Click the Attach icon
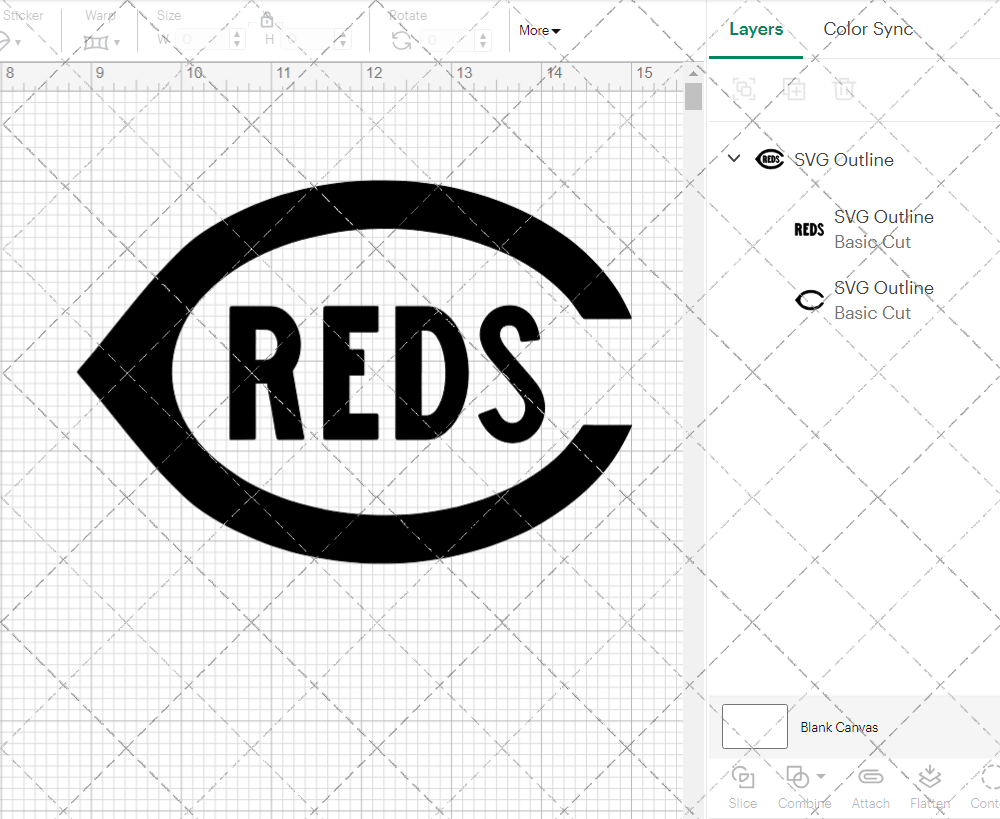 pyautogui.click(x=870, y=787)
